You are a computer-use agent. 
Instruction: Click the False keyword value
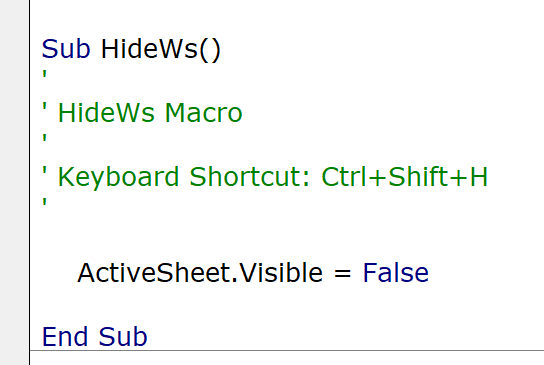[396, 273]
